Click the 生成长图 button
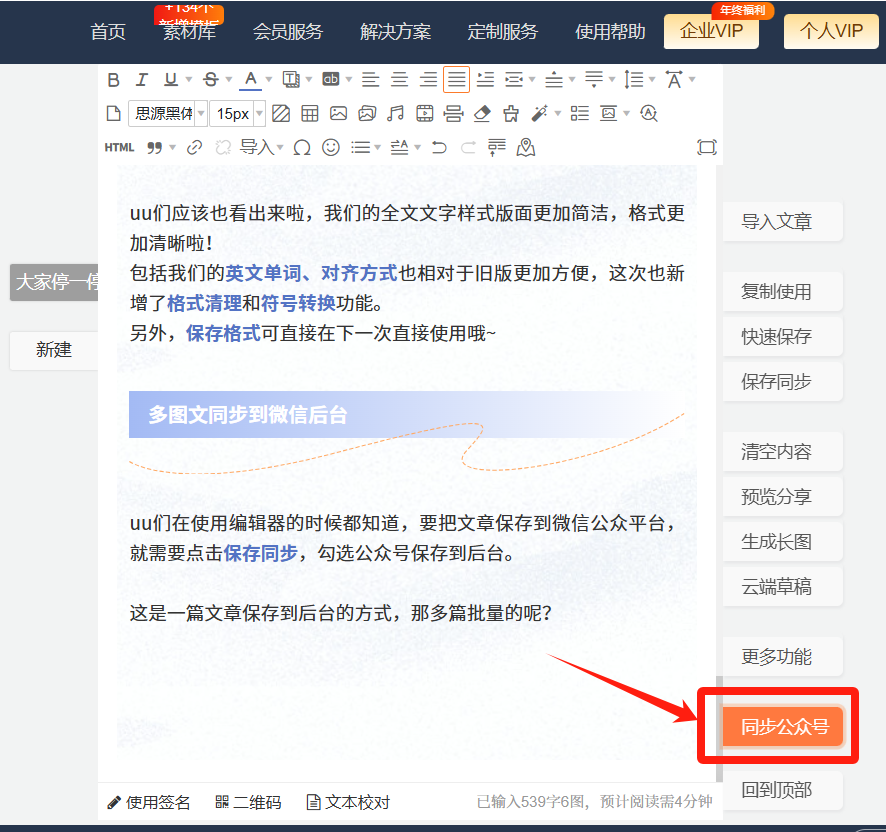The image size is (886, 832). (783, 541)
